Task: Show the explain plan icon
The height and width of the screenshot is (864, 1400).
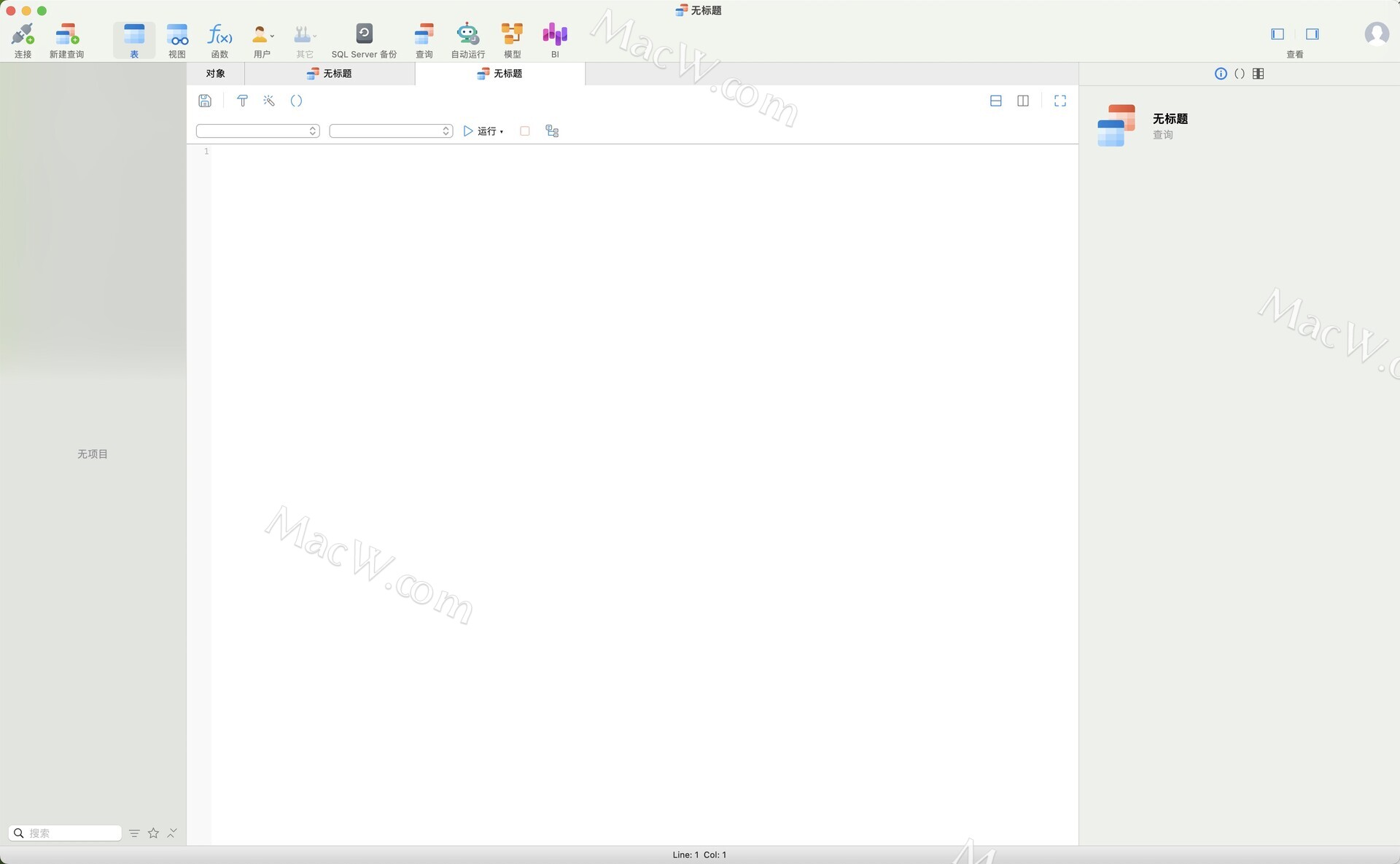Action: click(x=552, y=131)
